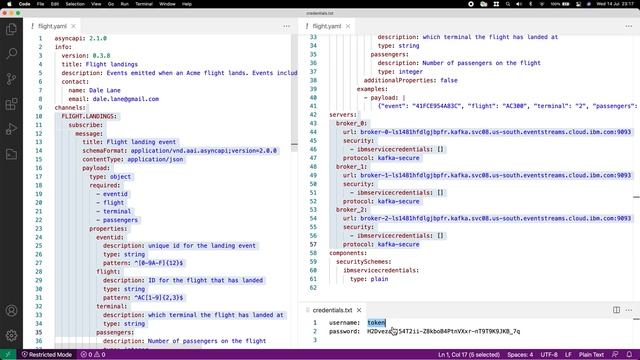Click the notifications bell in status bar
Image resolution: width=640 pixels, height=360 pixels.
coord(629,355)
